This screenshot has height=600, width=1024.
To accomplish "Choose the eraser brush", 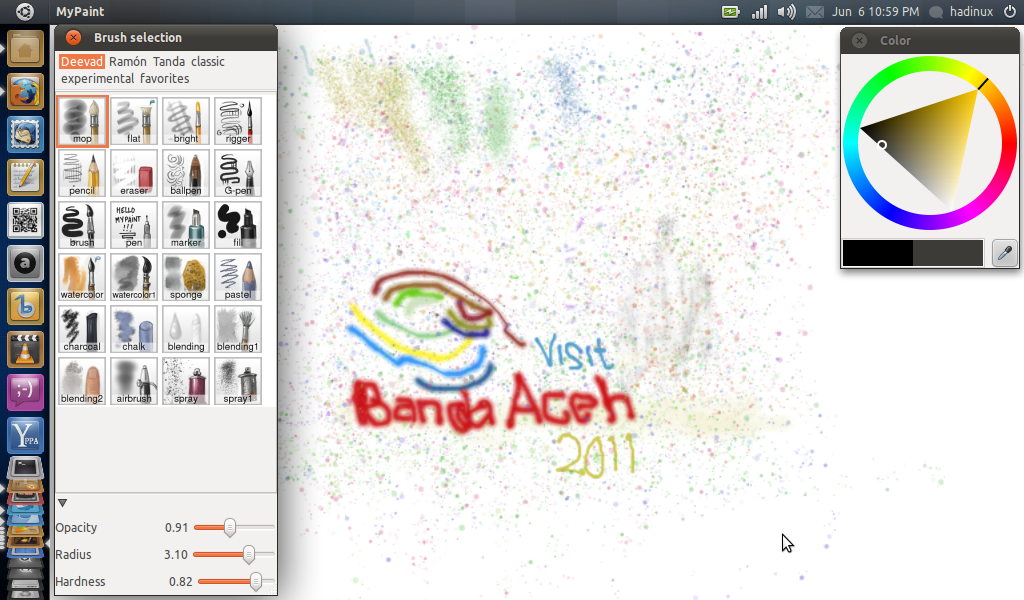I will pyautogui.click(x=134, y=173).
